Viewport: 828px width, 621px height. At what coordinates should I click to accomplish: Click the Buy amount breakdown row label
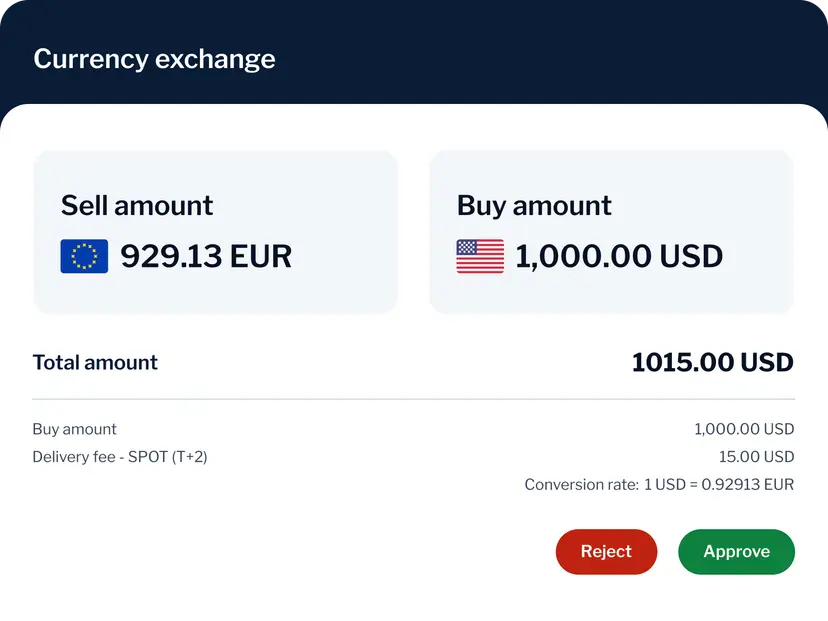pos(74,429)
